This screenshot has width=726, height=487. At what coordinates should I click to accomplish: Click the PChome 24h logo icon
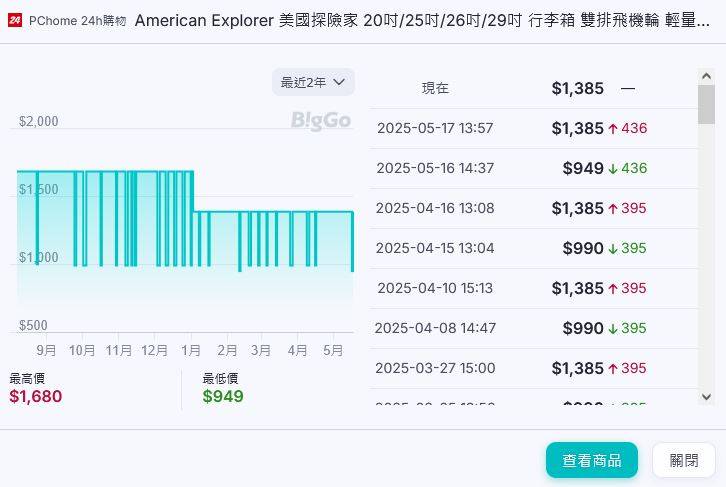click(x=14, y=20)
